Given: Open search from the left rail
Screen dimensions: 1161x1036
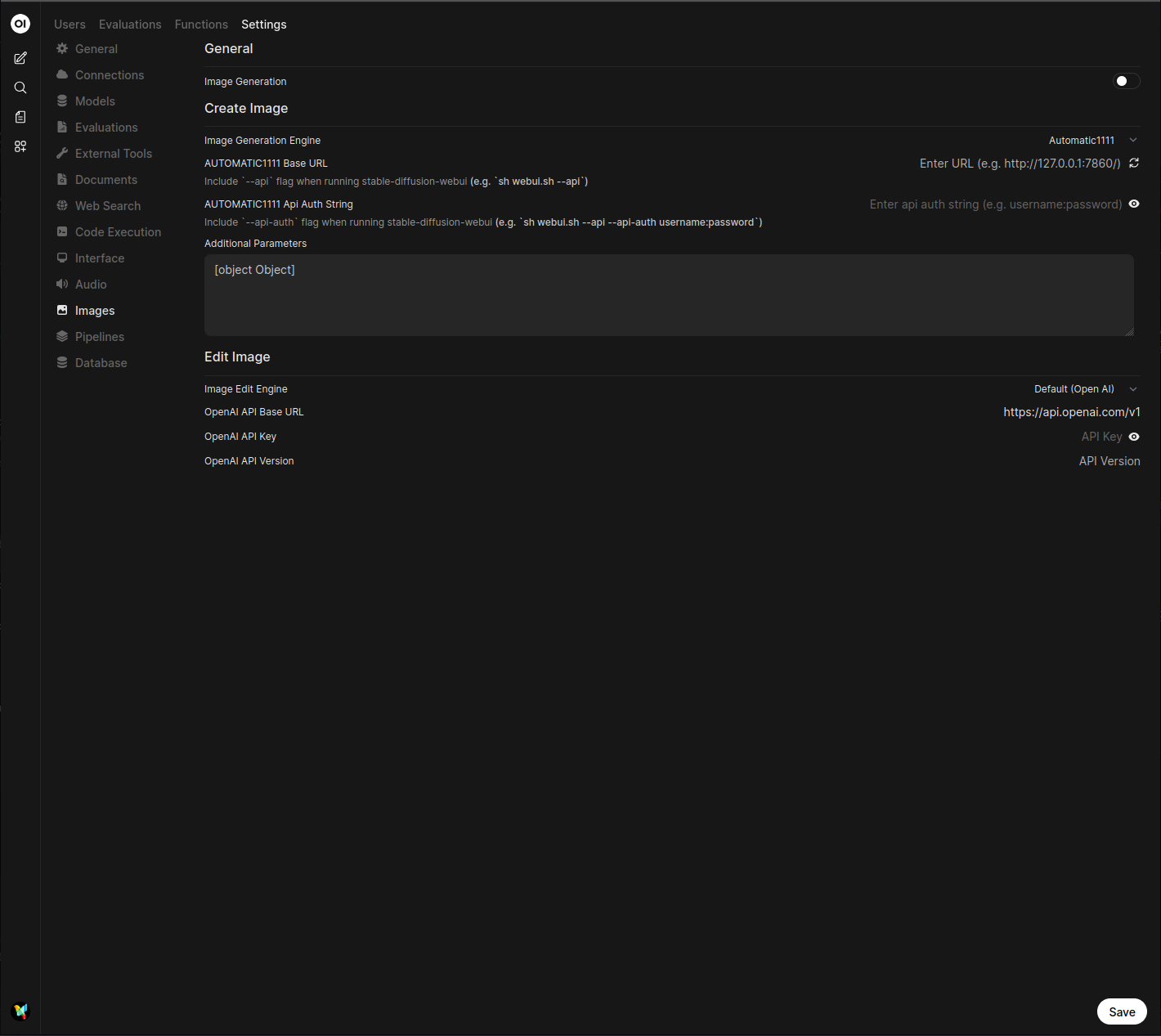Looking at the screenshot, I should (x=20, y=87).
